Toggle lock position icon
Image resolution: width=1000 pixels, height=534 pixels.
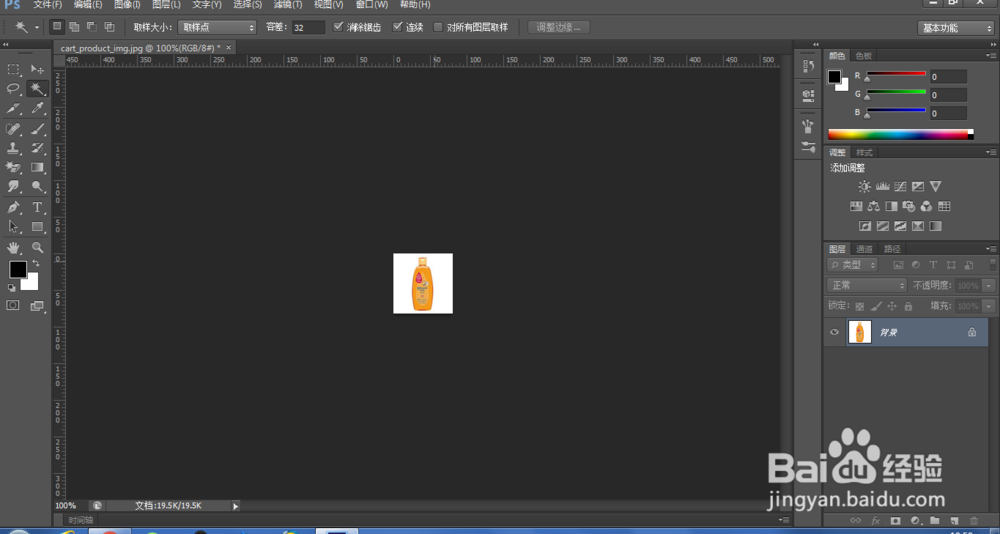pos(892,306)
